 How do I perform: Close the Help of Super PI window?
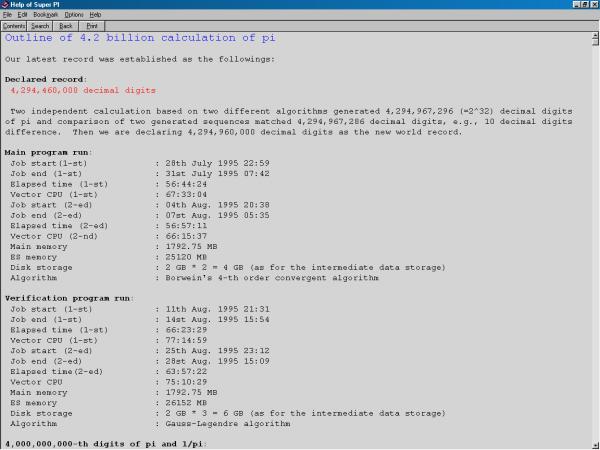594,5
